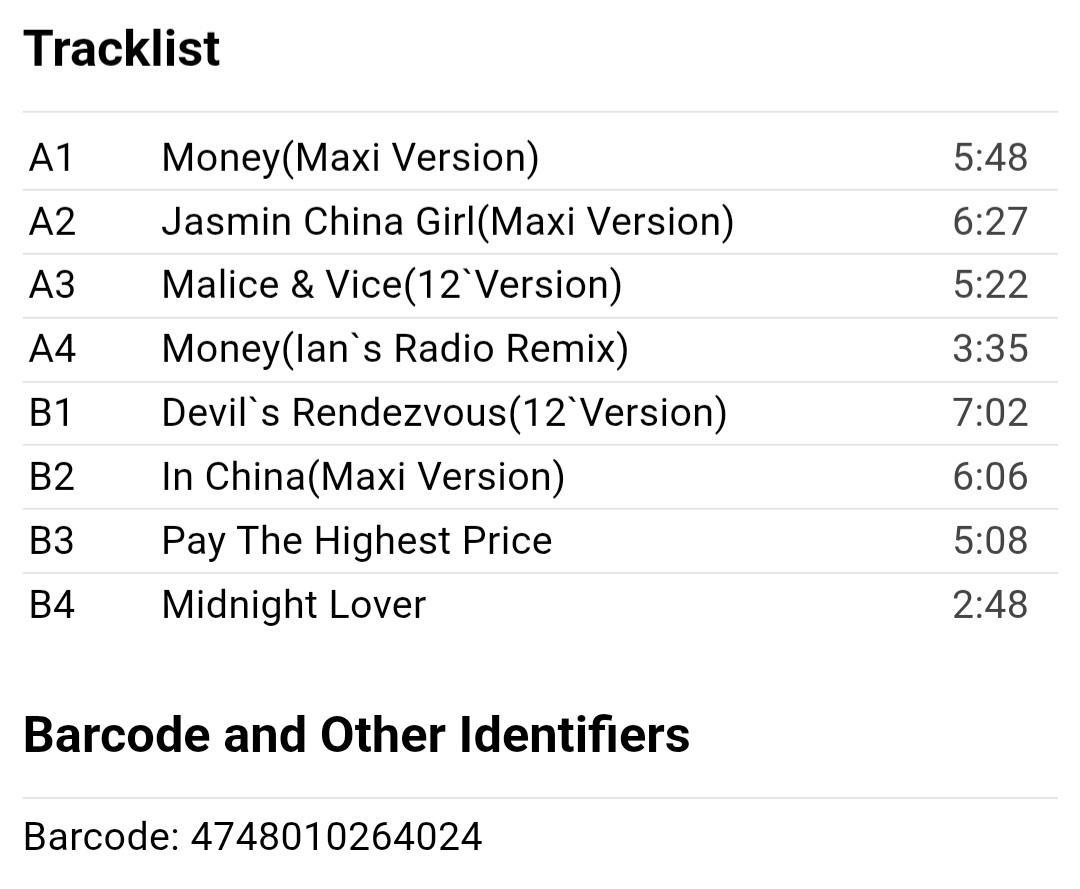This screenshot has width=1080, height=889.
Task: Select the In China(Maxi Version) track
Action: point(363,477)
